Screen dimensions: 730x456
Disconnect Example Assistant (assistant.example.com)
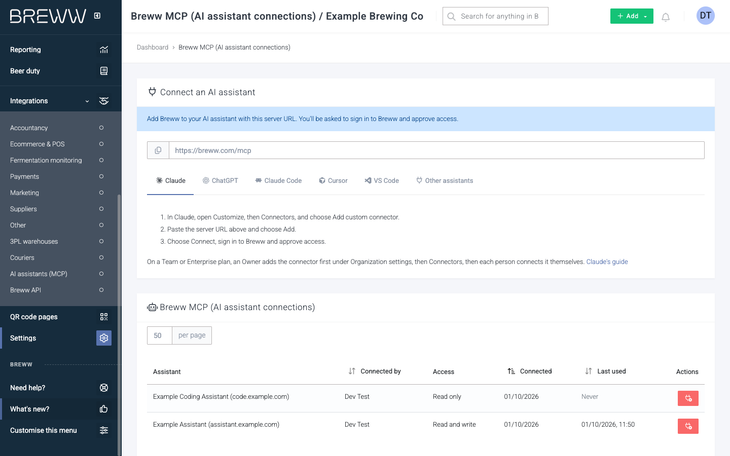click(x=688, y=426)
